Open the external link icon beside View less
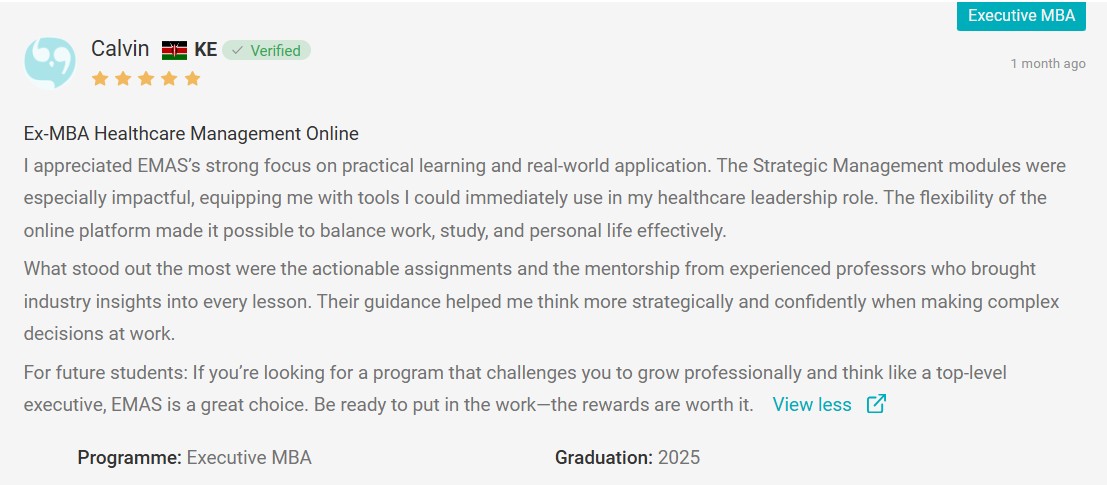The width and height of the screenshot is (1107, 485). pos(876,404)
